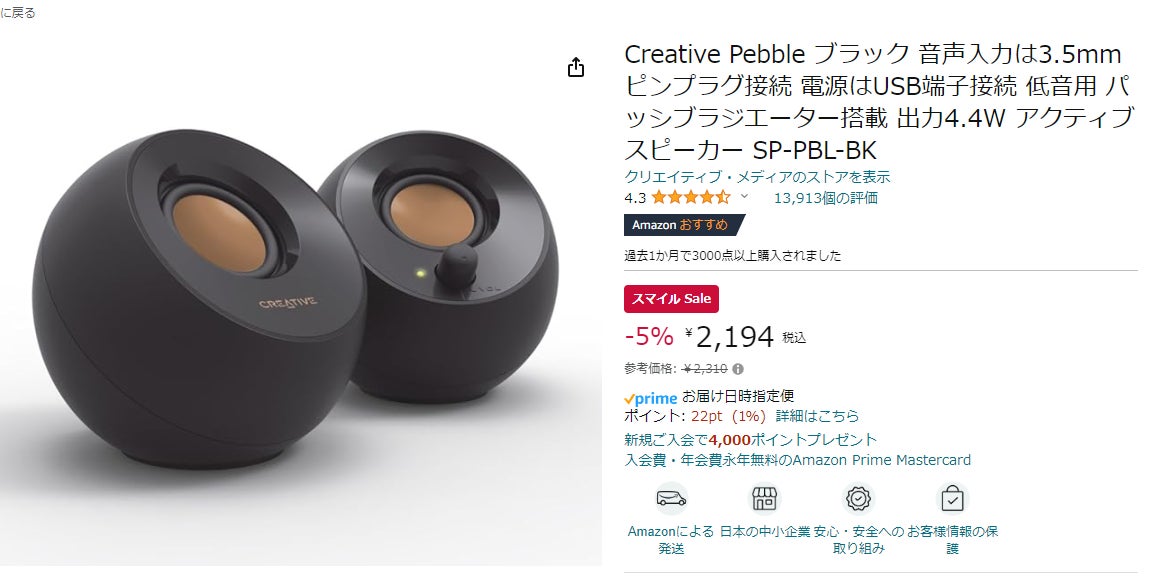Click the 4,000 points new member offer
The width and height of the screenshot is (1159, 580).
pos(750,440)
